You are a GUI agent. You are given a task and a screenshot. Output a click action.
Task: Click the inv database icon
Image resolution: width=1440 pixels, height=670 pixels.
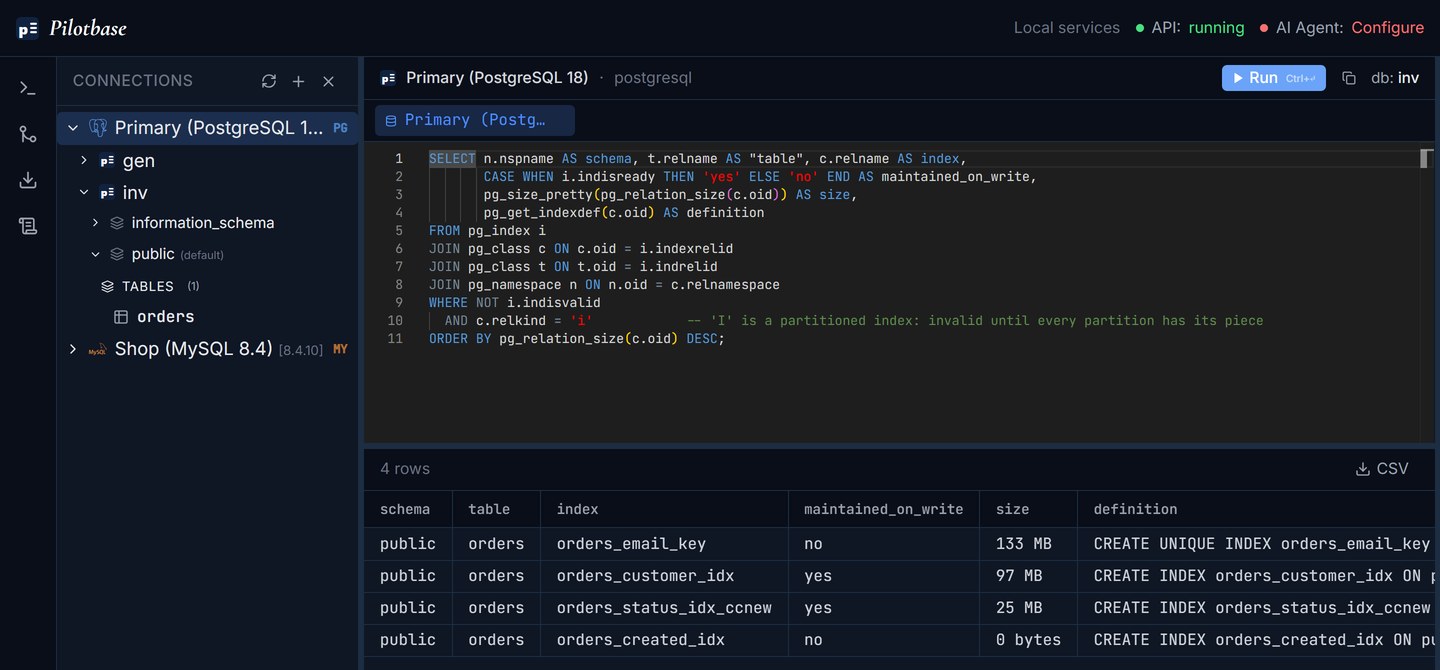pyautogui.click(x=107, y=193)
